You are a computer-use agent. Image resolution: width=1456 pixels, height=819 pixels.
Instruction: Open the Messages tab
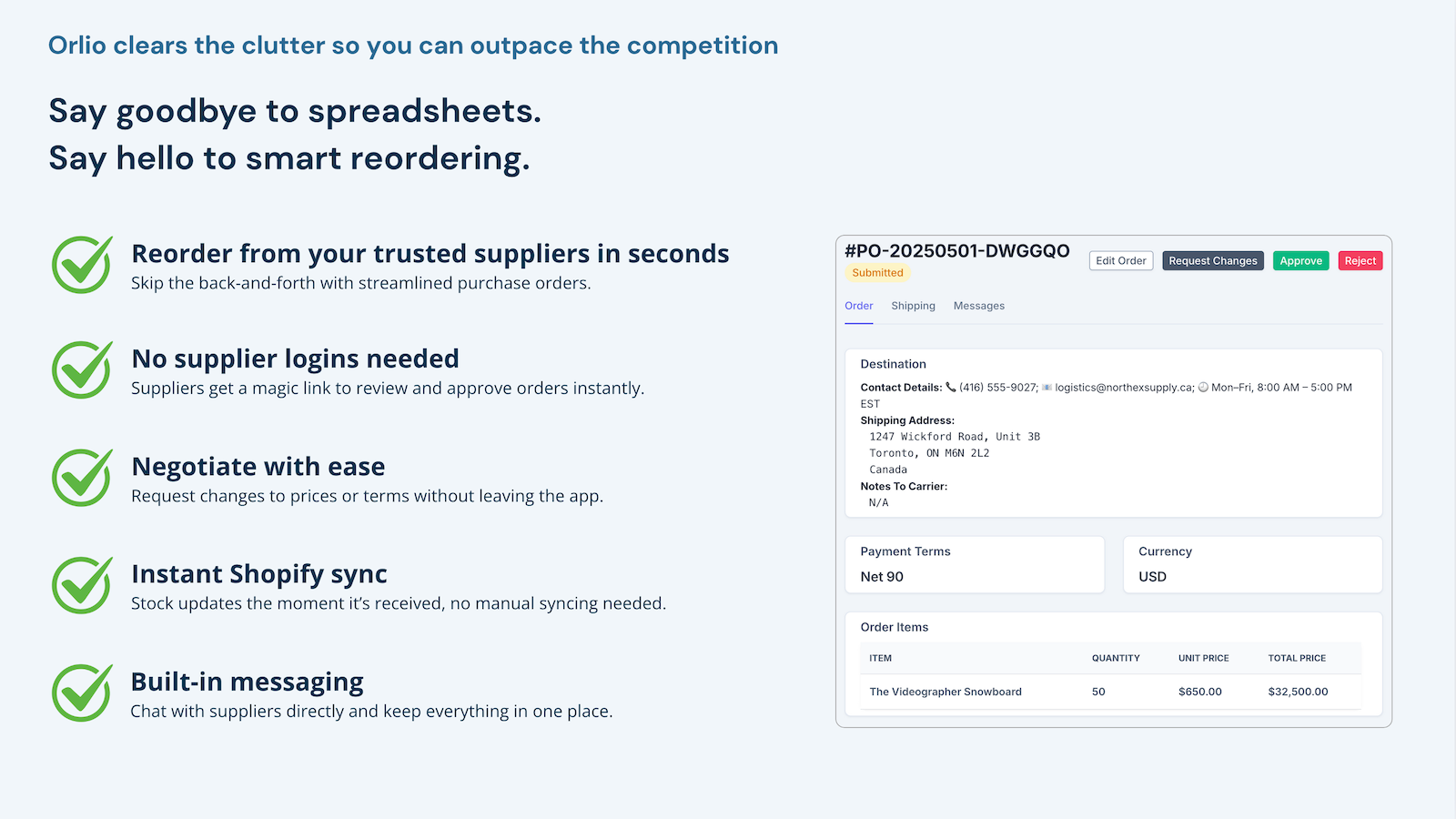(x=979, y=306)
